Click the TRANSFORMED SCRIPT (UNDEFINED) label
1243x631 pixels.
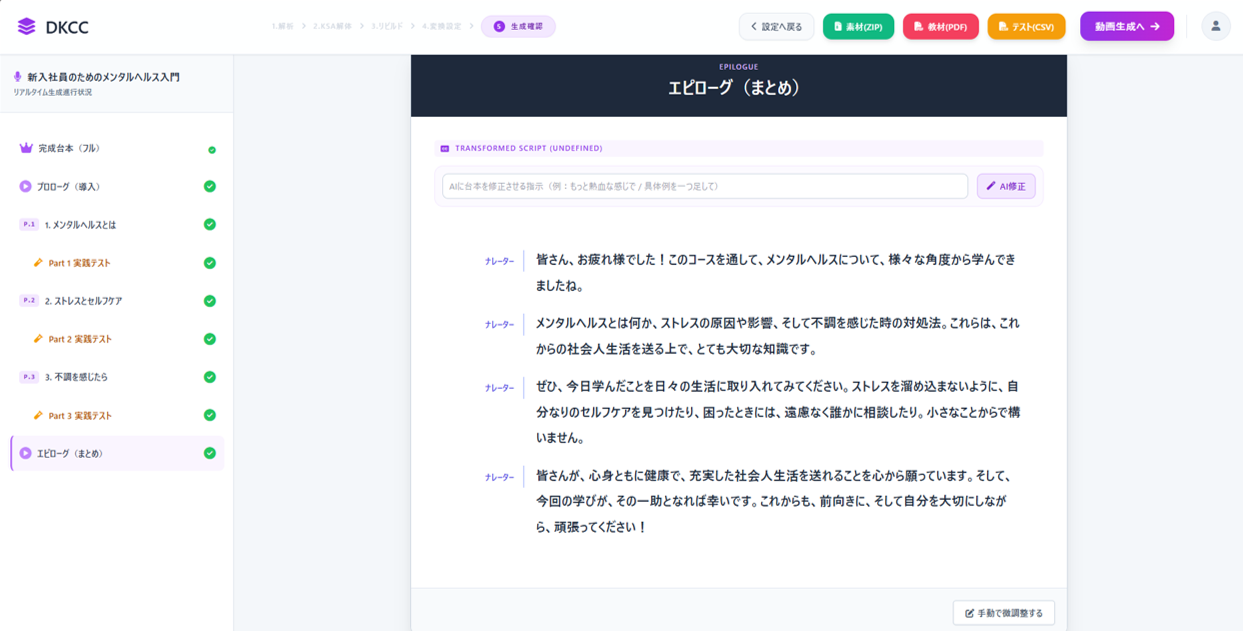(528, 148)
